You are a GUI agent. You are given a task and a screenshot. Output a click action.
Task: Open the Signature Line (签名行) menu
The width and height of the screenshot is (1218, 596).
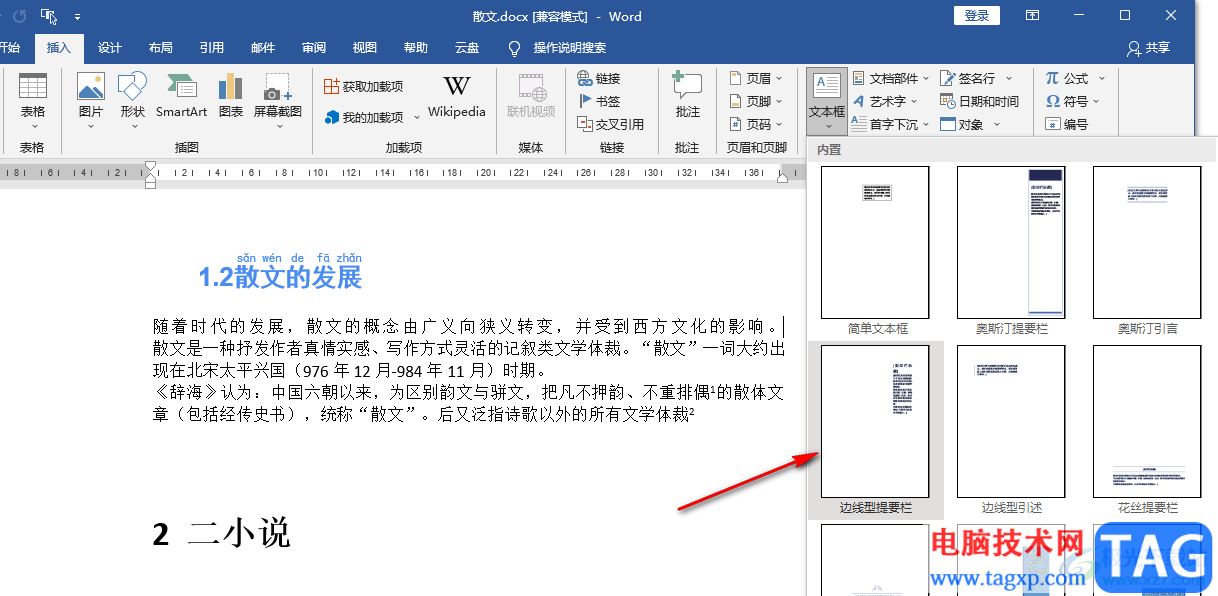977,78
